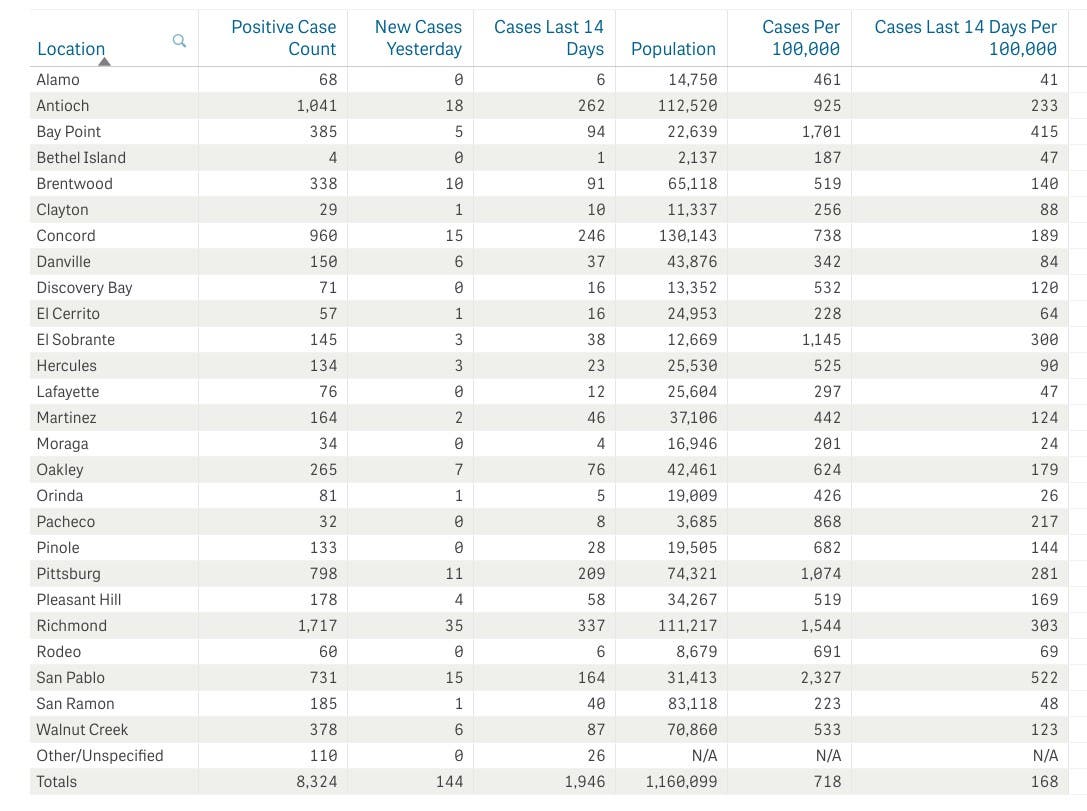1087x811 pixels.
Task: Select the El Sobrante location cell
Action: pyautogui.click(x=75, y=340)
